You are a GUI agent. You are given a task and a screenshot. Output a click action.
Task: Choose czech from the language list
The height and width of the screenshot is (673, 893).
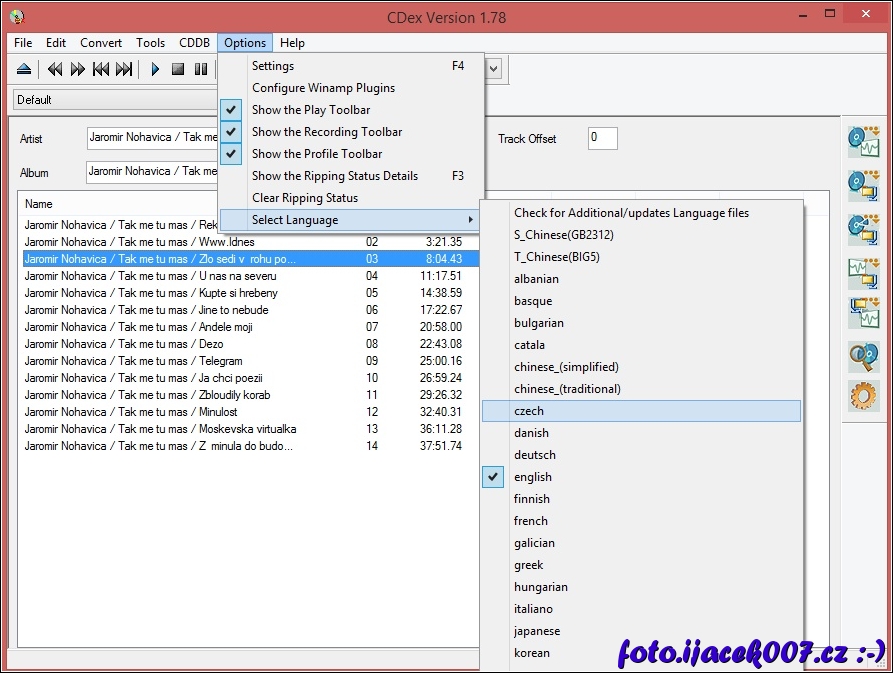coord(529,411)
